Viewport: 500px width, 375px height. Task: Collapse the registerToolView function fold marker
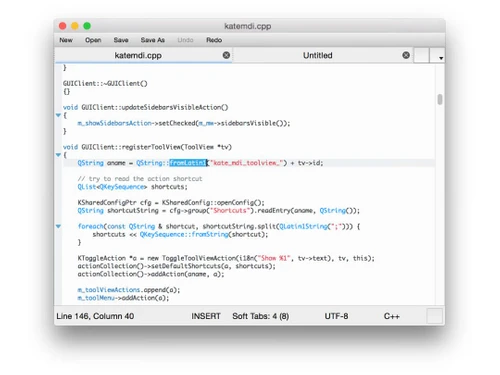58,155
